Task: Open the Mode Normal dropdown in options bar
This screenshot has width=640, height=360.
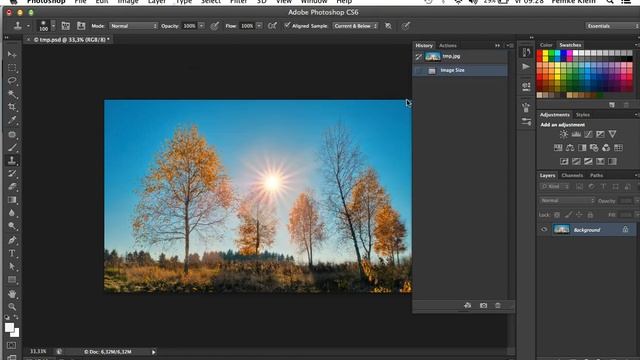Action: (x=133, y=26)
